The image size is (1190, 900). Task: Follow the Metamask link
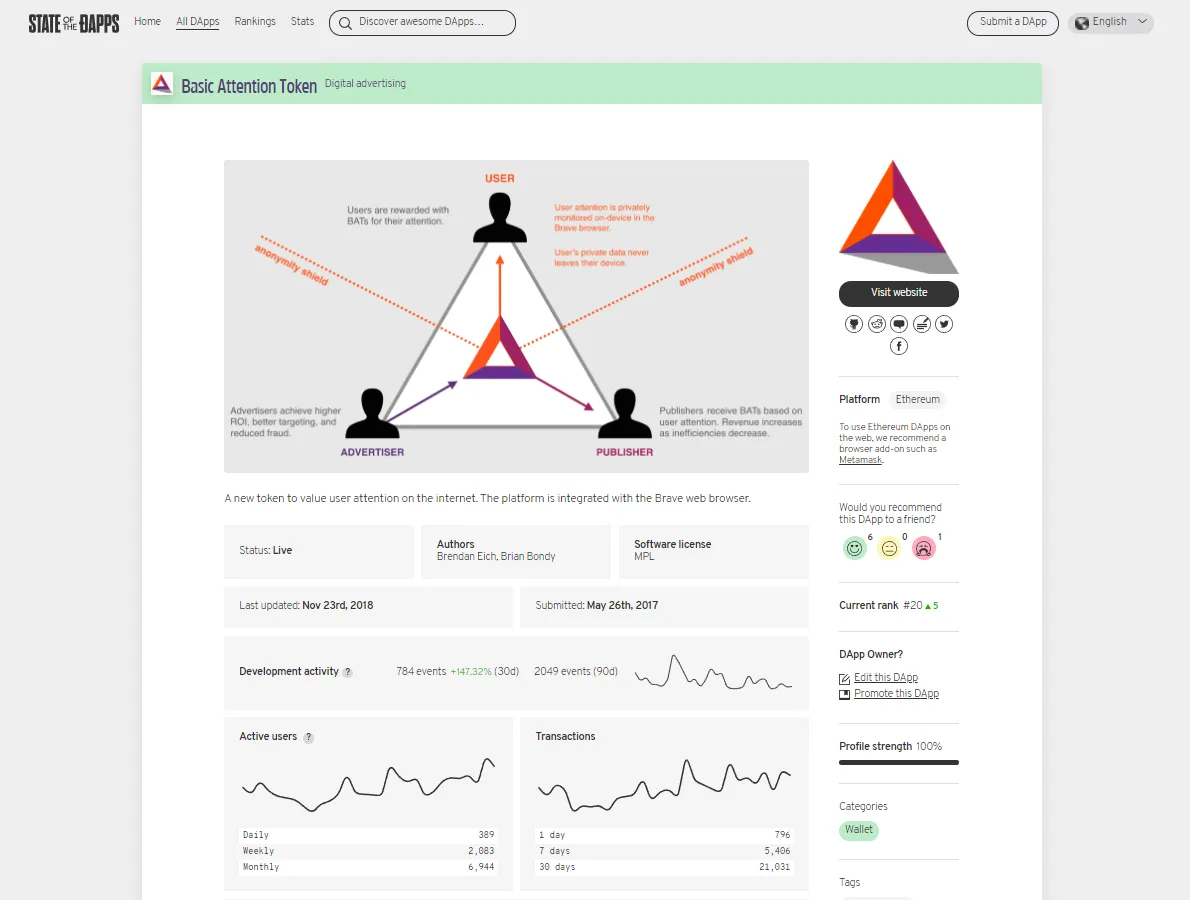861,460
